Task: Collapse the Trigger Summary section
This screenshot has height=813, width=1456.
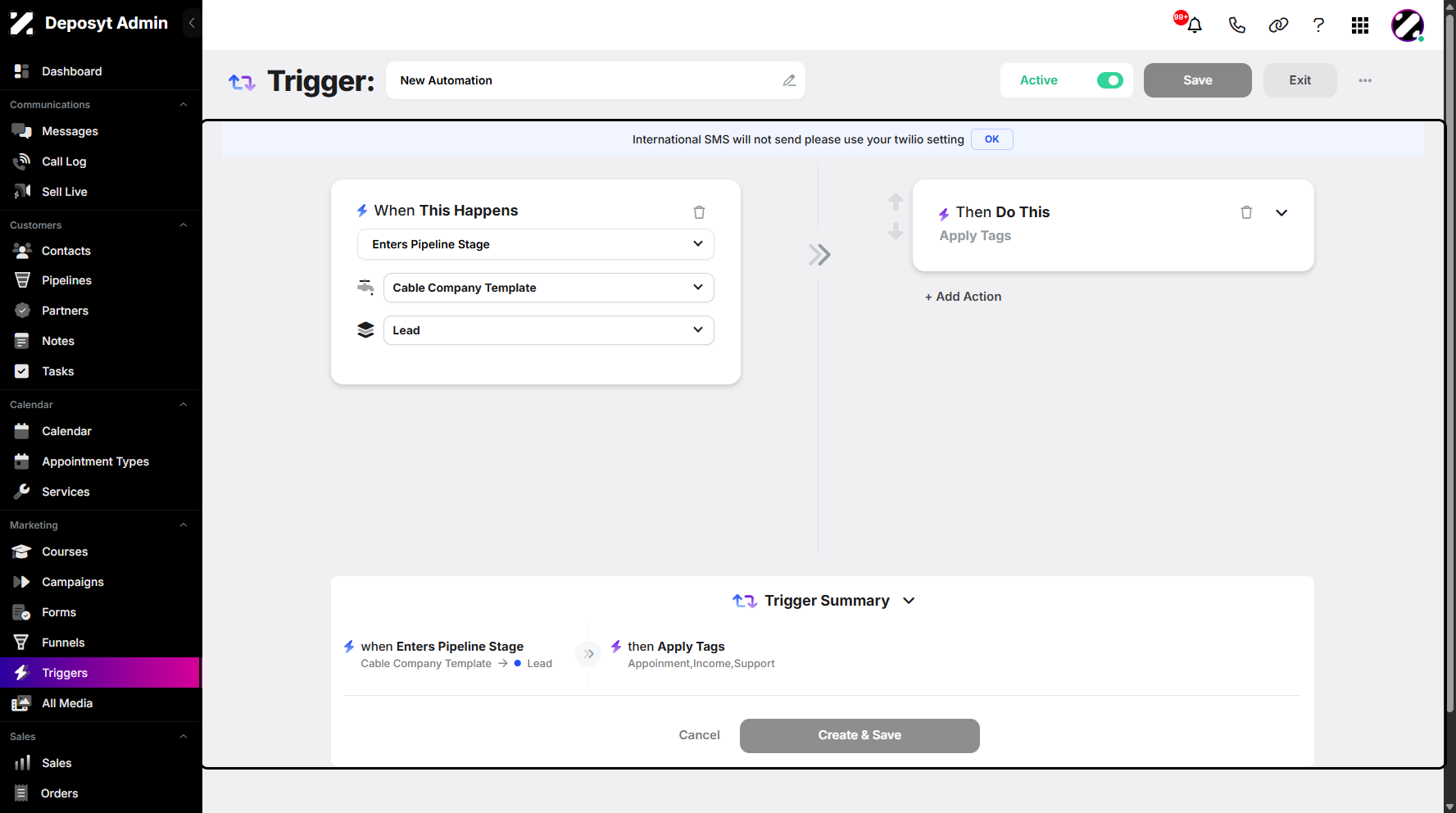Action: tap(909, 601)
